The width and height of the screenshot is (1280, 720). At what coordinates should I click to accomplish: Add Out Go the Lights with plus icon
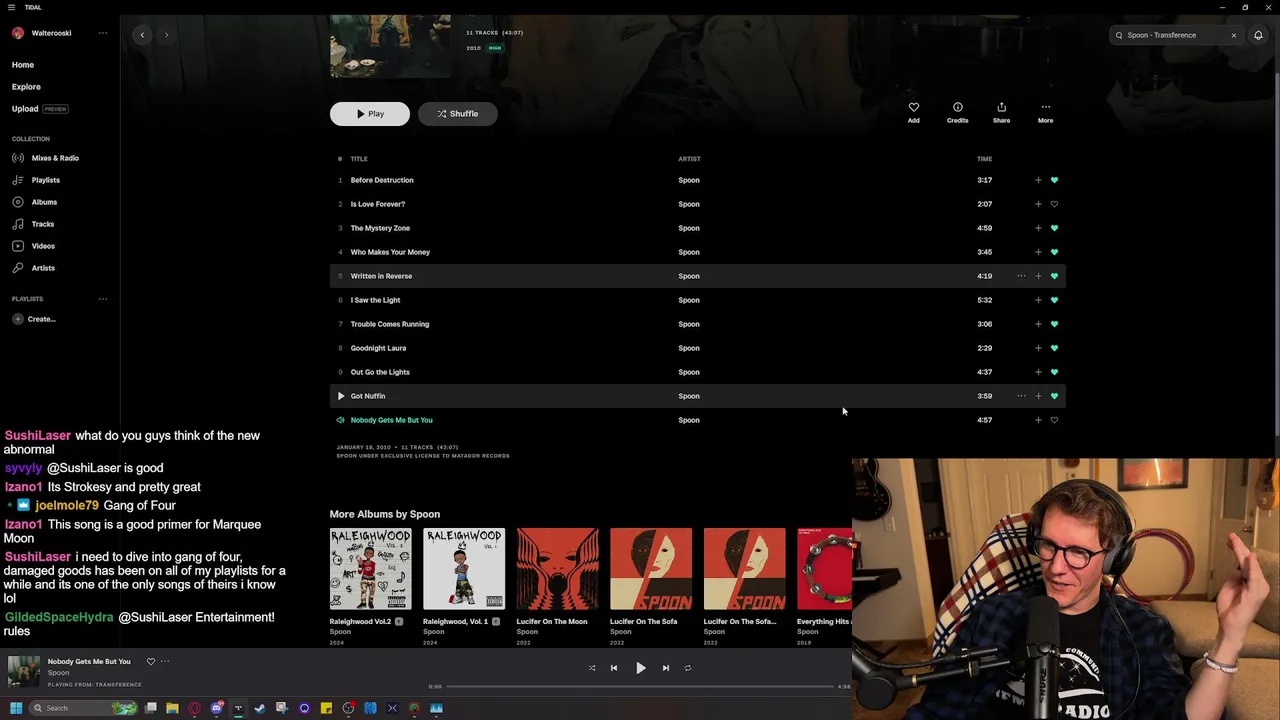(1038, 372)
